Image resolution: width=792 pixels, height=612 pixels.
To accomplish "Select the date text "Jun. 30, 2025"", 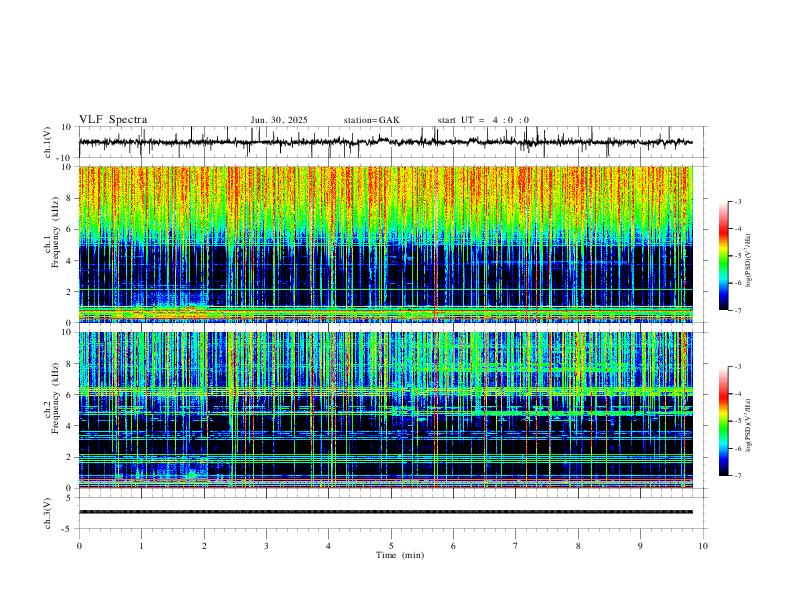I will (x=279, y=120).
